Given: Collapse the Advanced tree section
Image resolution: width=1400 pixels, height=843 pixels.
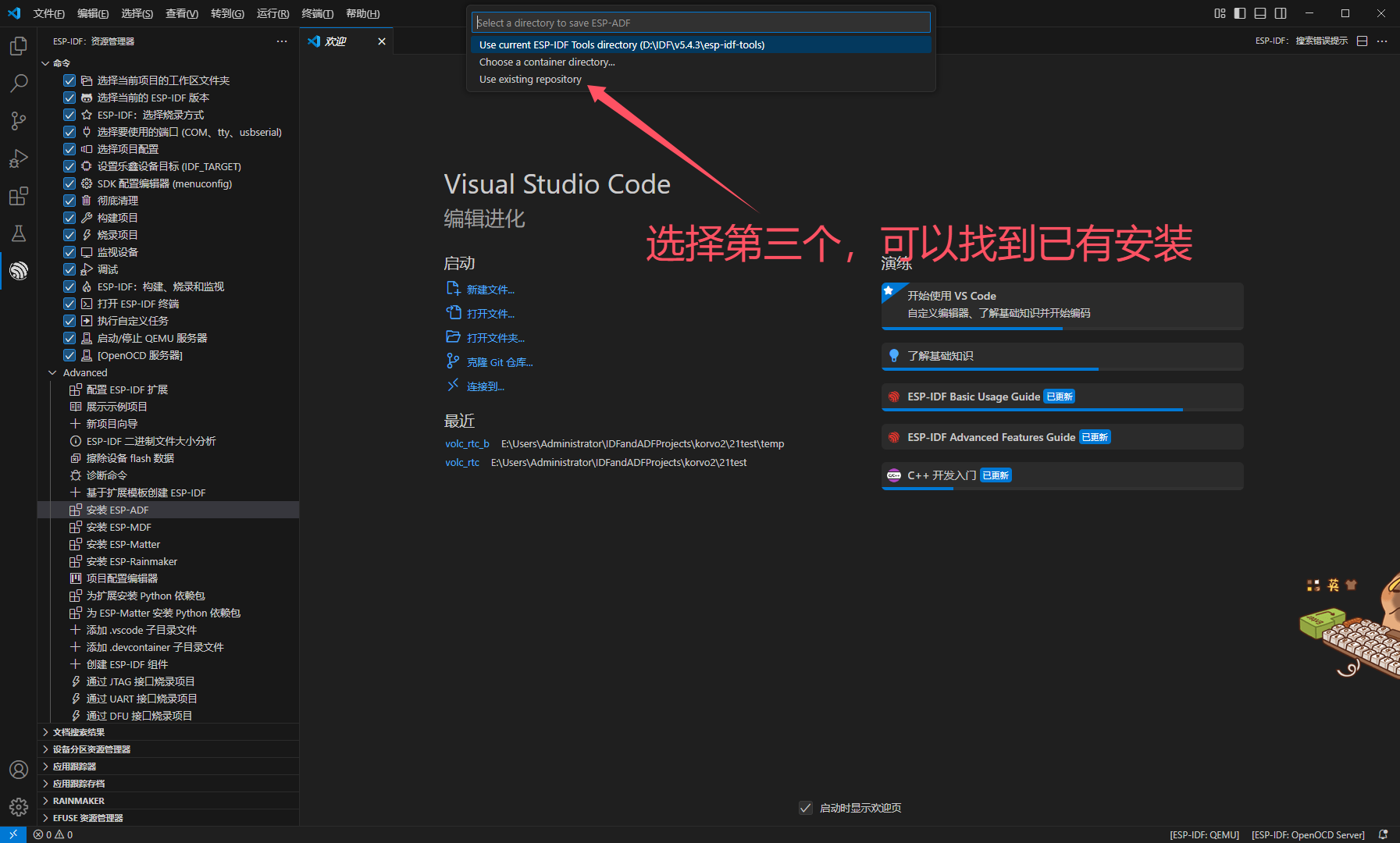Looking at the screenshot, I should point(52,372).
